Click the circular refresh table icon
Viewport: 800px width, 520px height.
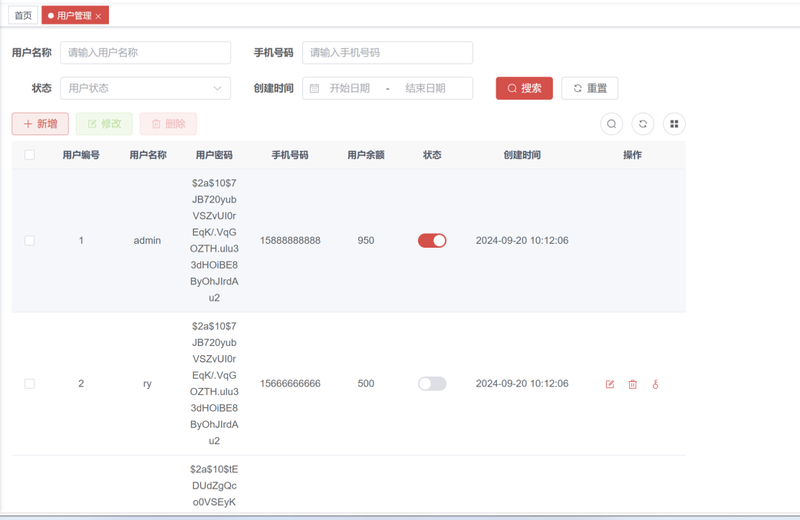643,124
